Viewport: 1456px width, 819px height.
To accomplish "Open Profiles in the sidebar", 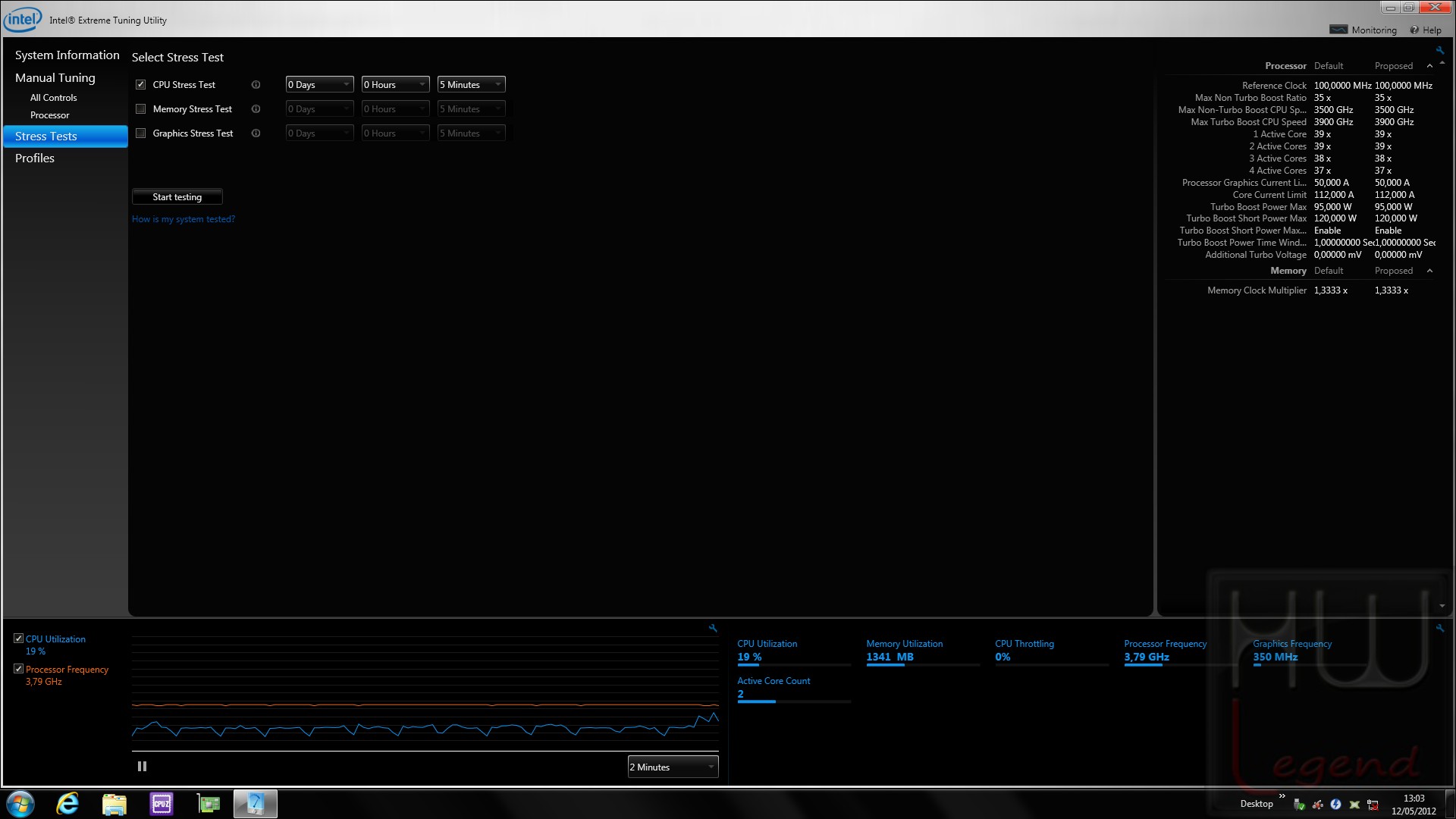I will pyautogui.click(x=35, y=158).
